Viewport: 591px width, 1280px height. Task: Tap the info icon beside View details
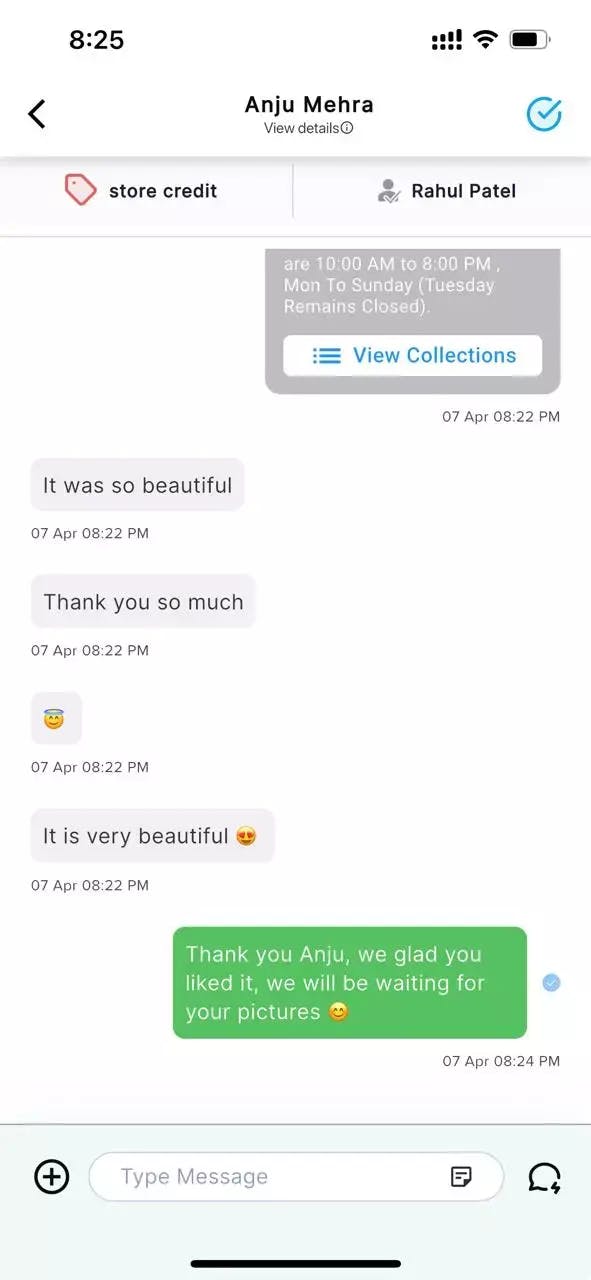click(x=347, y=128)
